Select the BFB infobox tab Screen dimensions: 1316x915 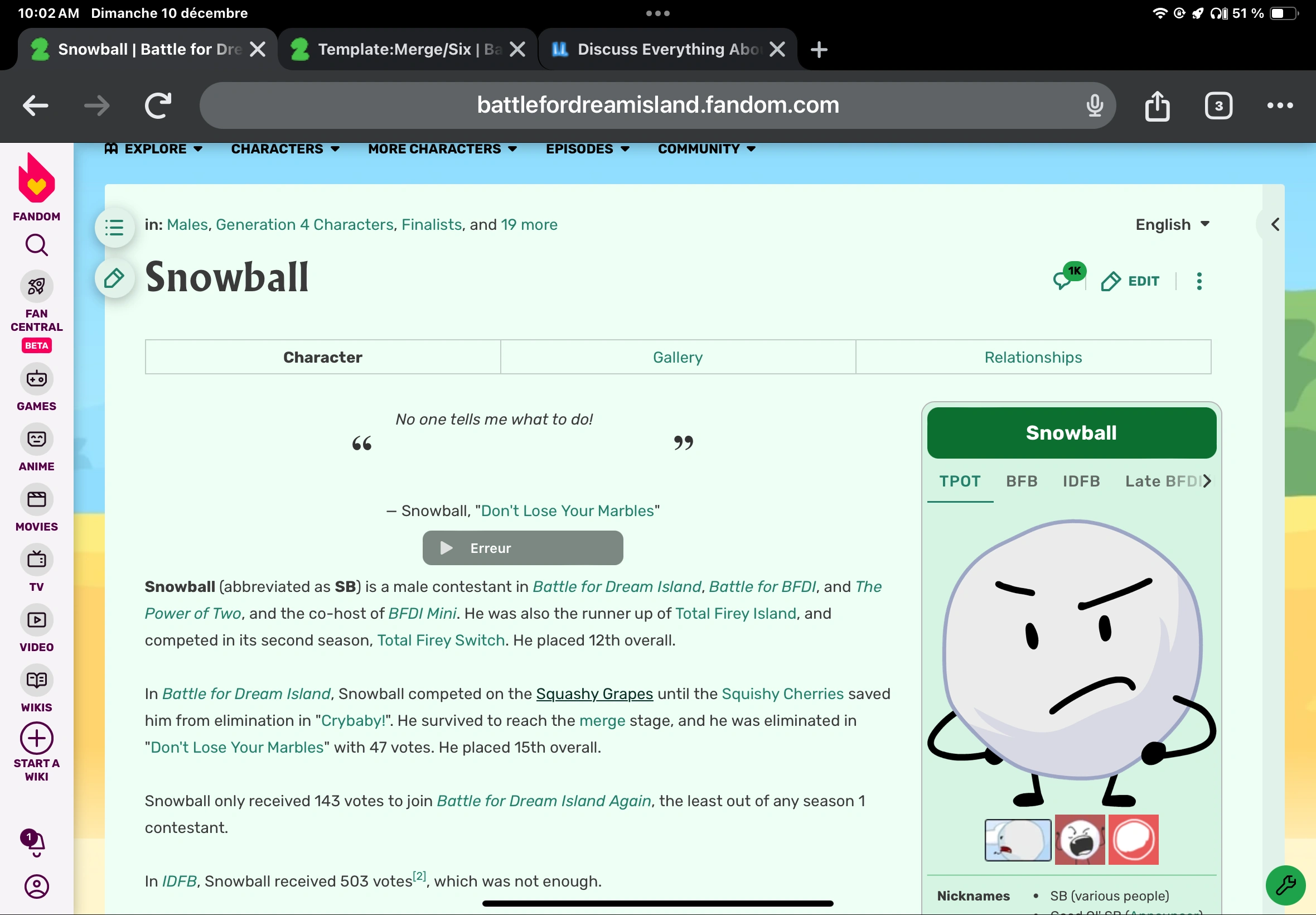[1022, 481]
